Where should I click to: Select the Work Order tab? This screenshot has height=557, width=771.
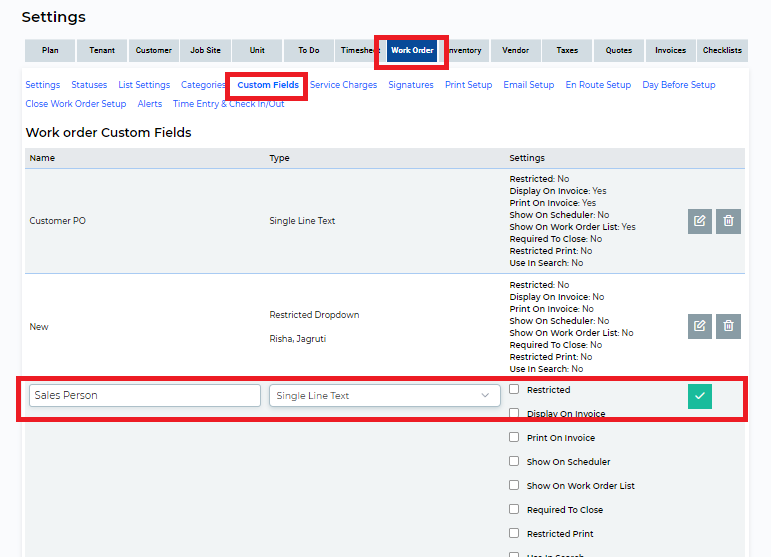click(x=412, y=50)
